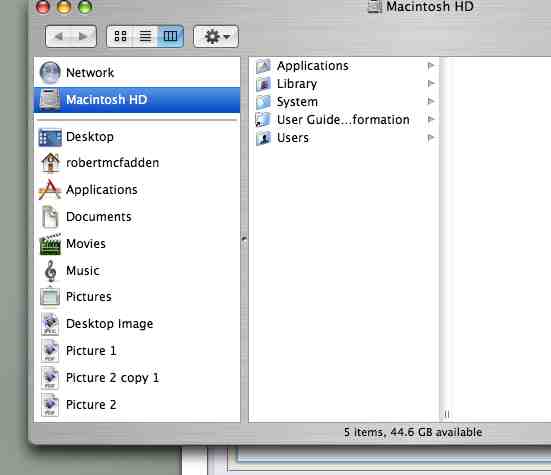Click the robertmcfadden label
Viewport: 551px width, 475px height.
click(x=112, y=163)
